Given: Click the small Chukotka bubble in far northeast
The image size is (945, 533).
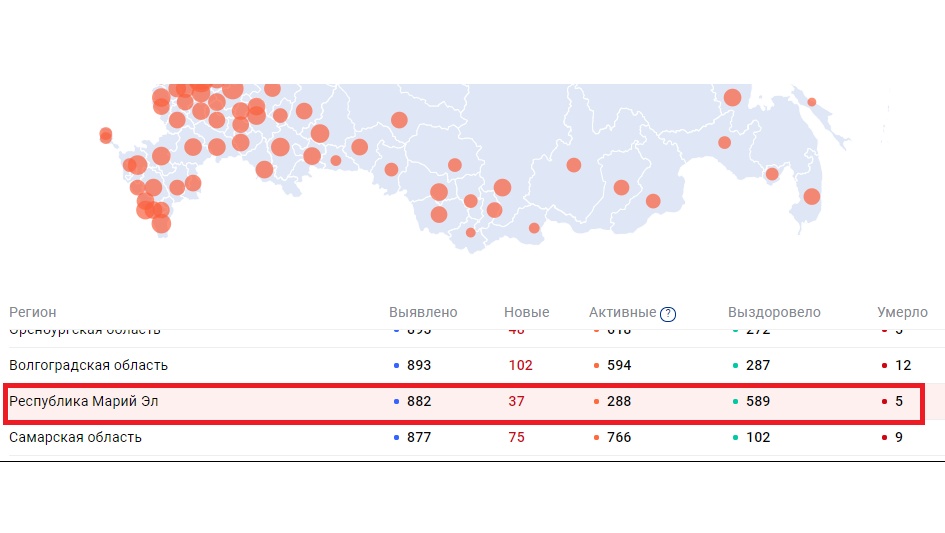Looking at the screenshot, I should click(x=812, y=102).
